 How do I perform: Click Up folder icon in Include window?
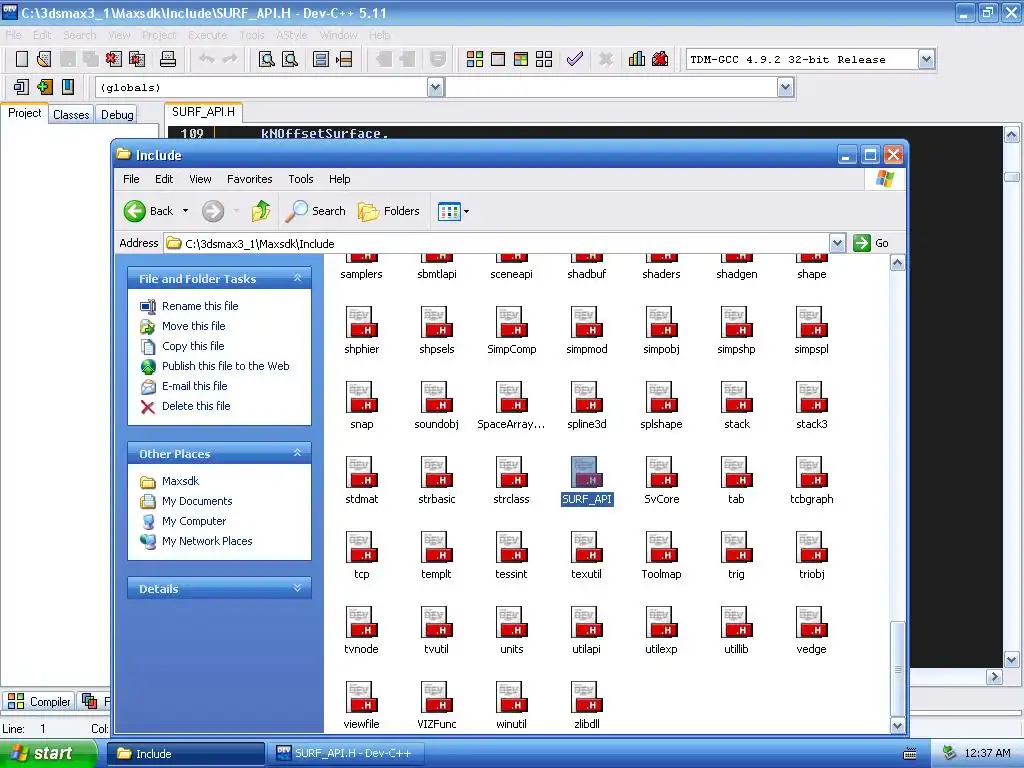(x=261, y=211)
